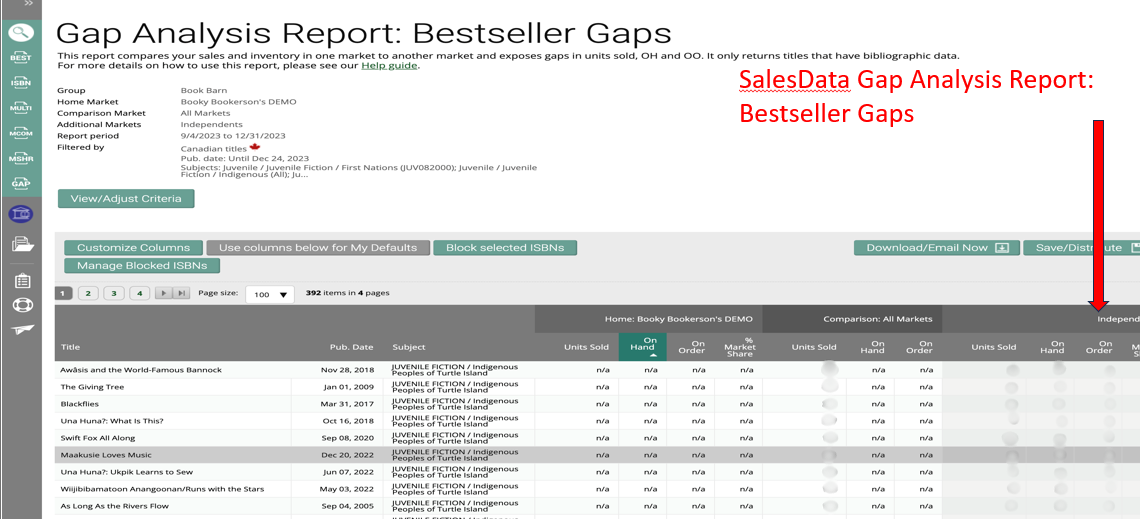Select the Blackflies title row
The width and height of the screenshot is (1140, 519).
[x=81, y=404]
